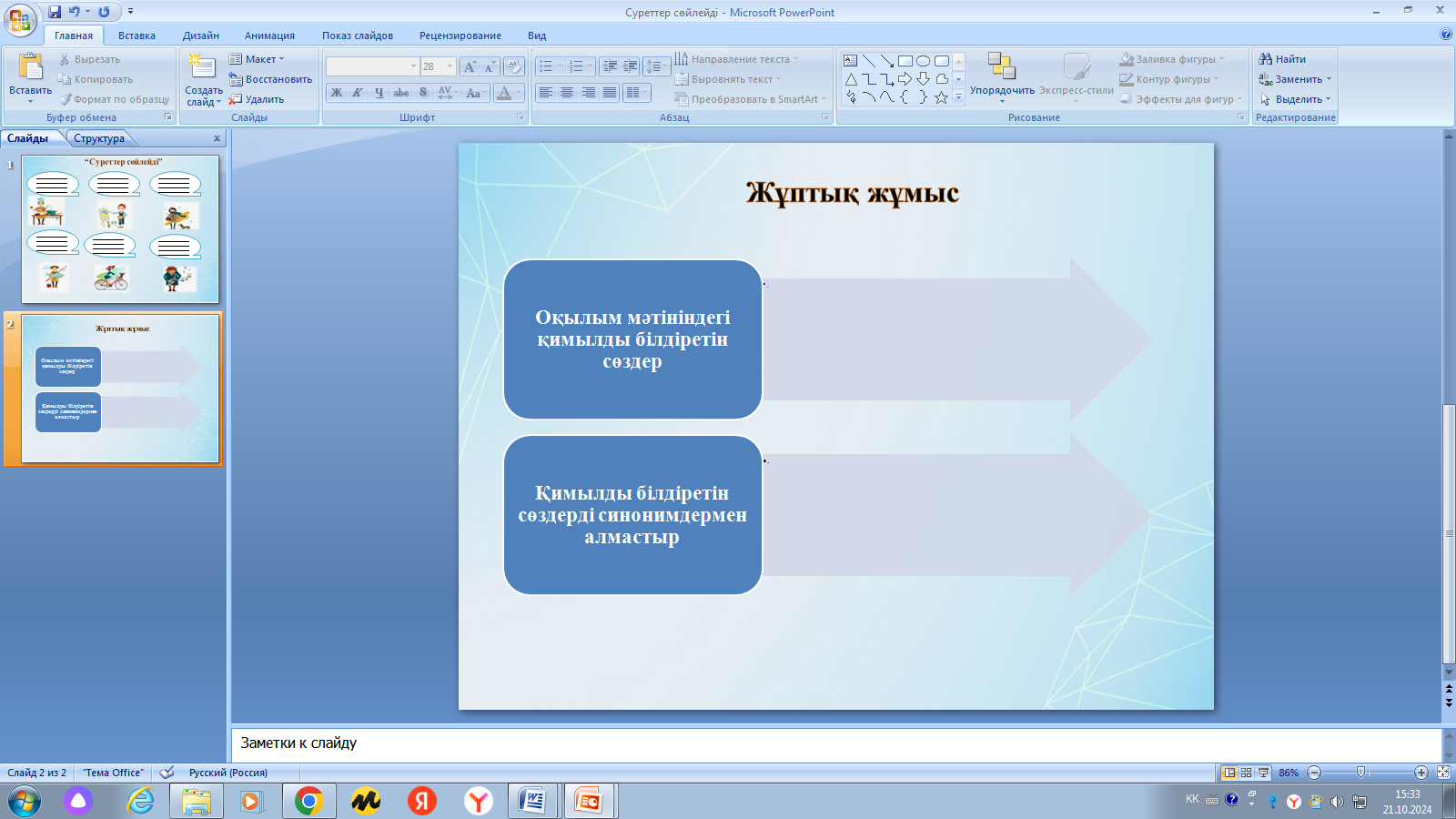Click the zoom in plus button
The height and width of the screenshot is (819, 1456).
pos(1421,773)
